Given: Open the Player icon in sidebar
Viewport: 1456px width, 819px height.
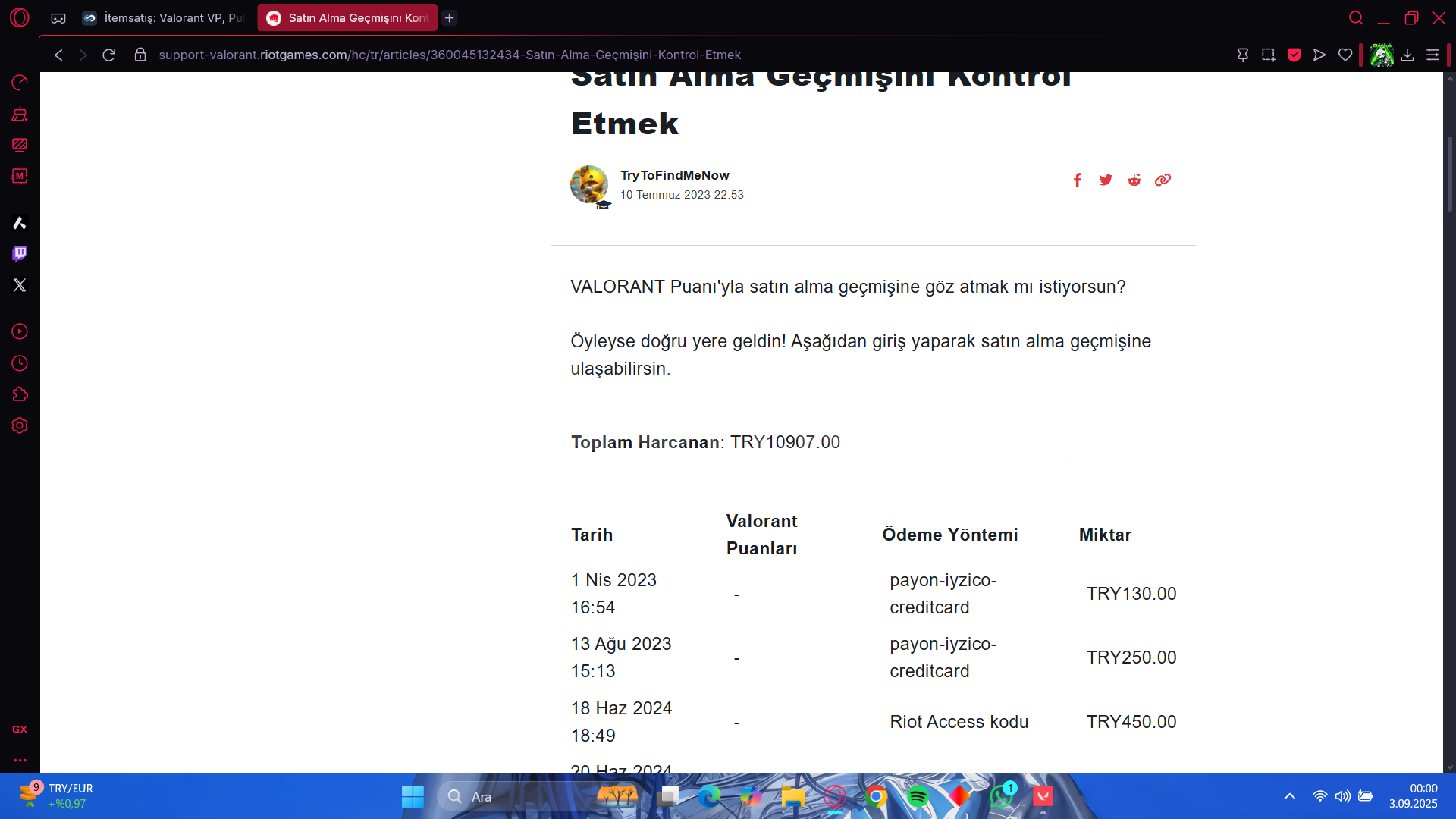Looking at the screenshot, I should tap(20, 331).
